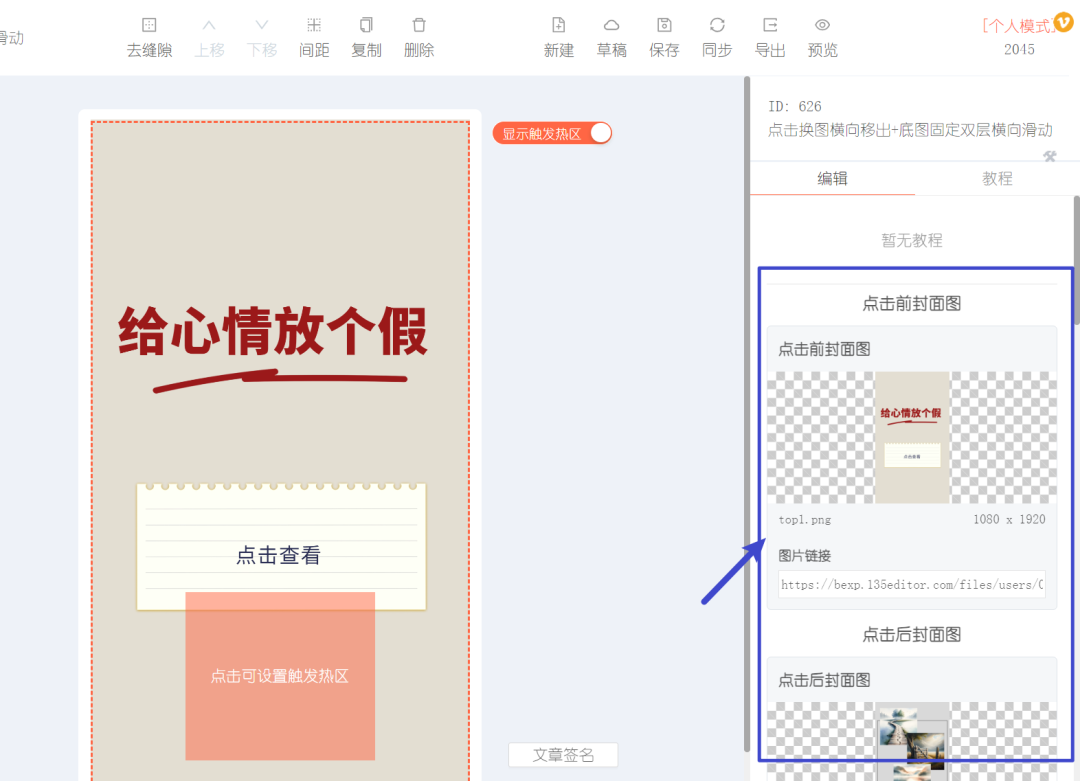Click the 1080 x 1920 dimensions text
This screenshot has height=781, width=1080.
coord(1009,519)
